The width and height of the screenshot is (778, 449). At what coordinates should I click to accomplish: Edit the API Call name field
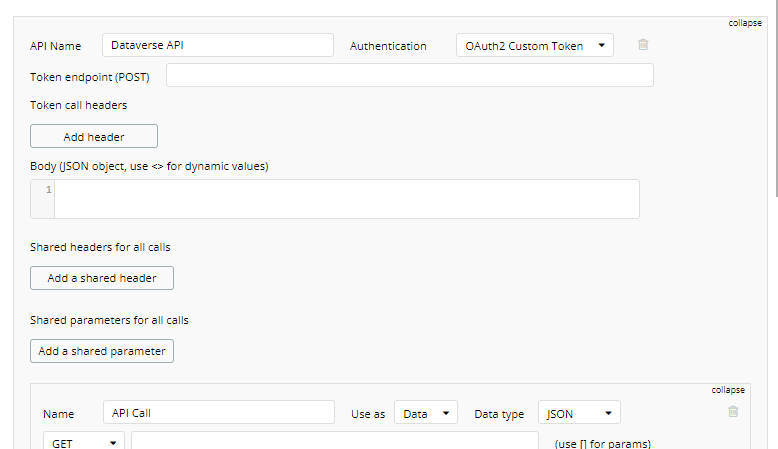pyautogui.click(x=218, y=413)
